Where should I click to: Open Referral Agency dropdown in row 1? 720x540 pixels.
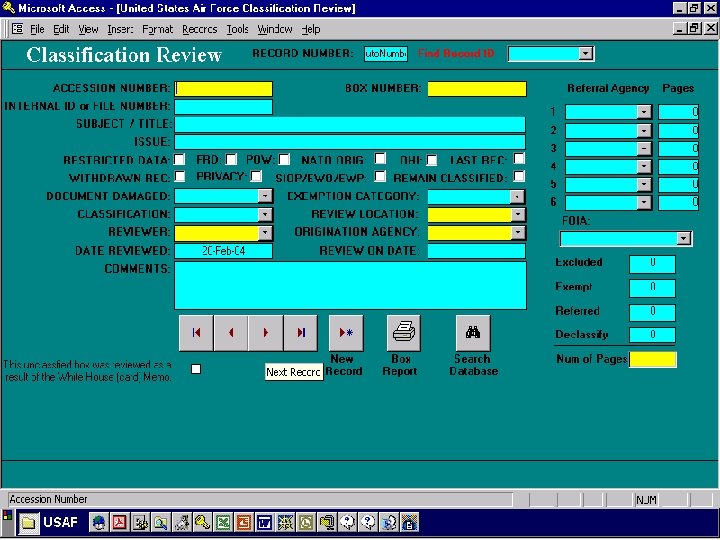(x=644, y=112)
